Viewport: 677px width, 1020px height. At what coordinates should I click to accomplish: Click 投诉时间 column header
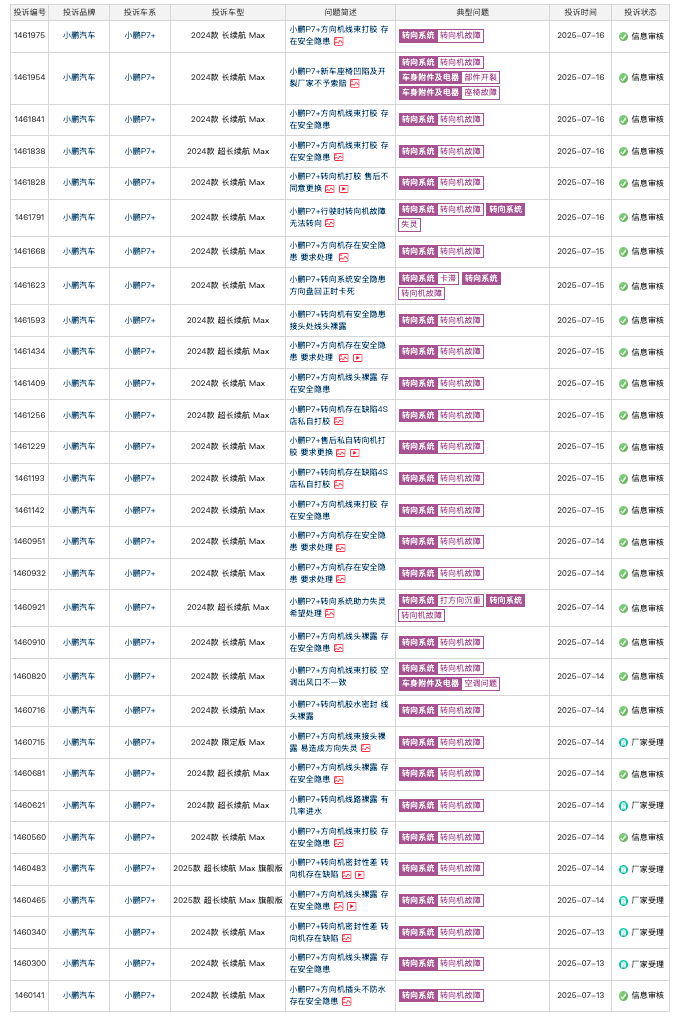click(580, 12)
